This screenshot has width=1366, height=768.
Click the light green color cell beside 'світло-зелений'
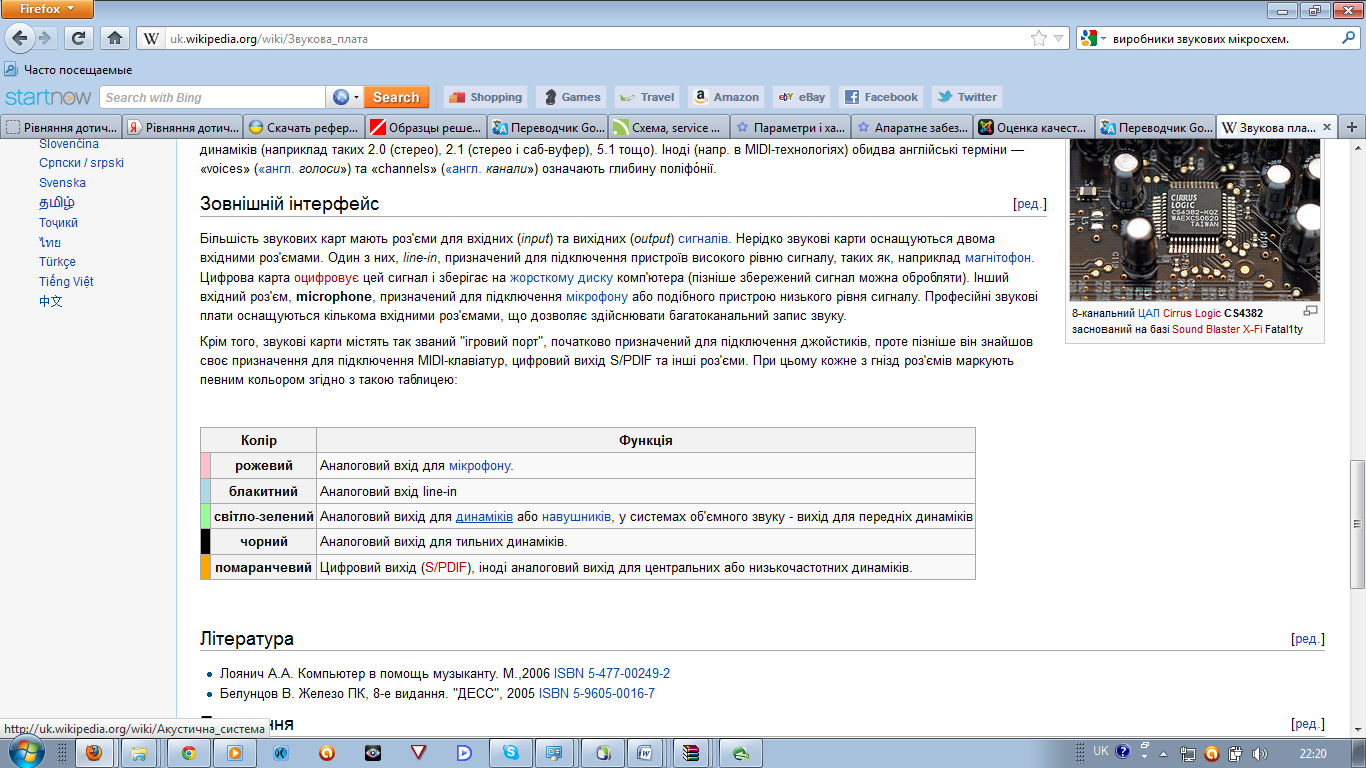tap(205, 516)
